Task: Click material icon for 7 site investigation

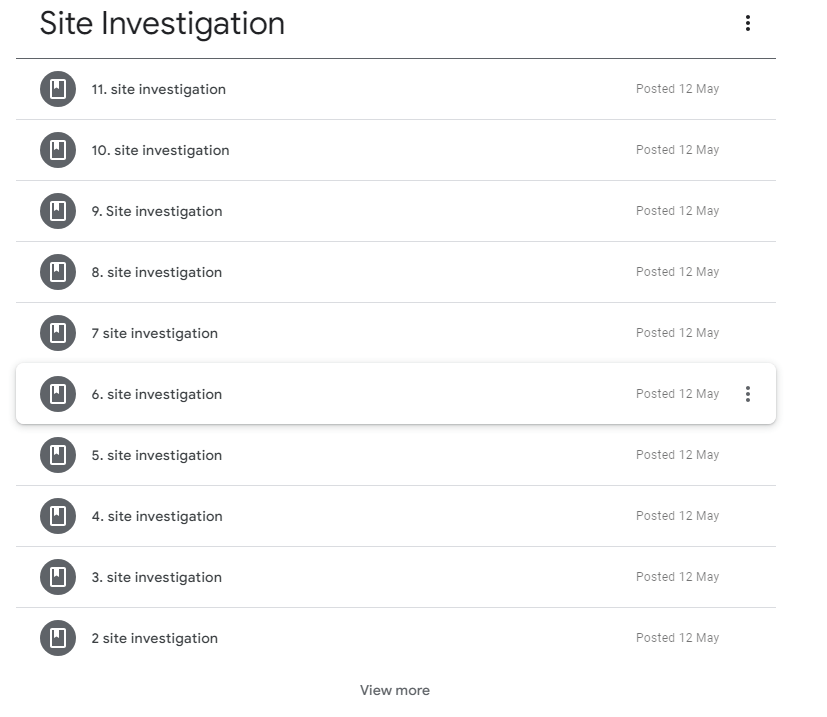Action: 58,333
